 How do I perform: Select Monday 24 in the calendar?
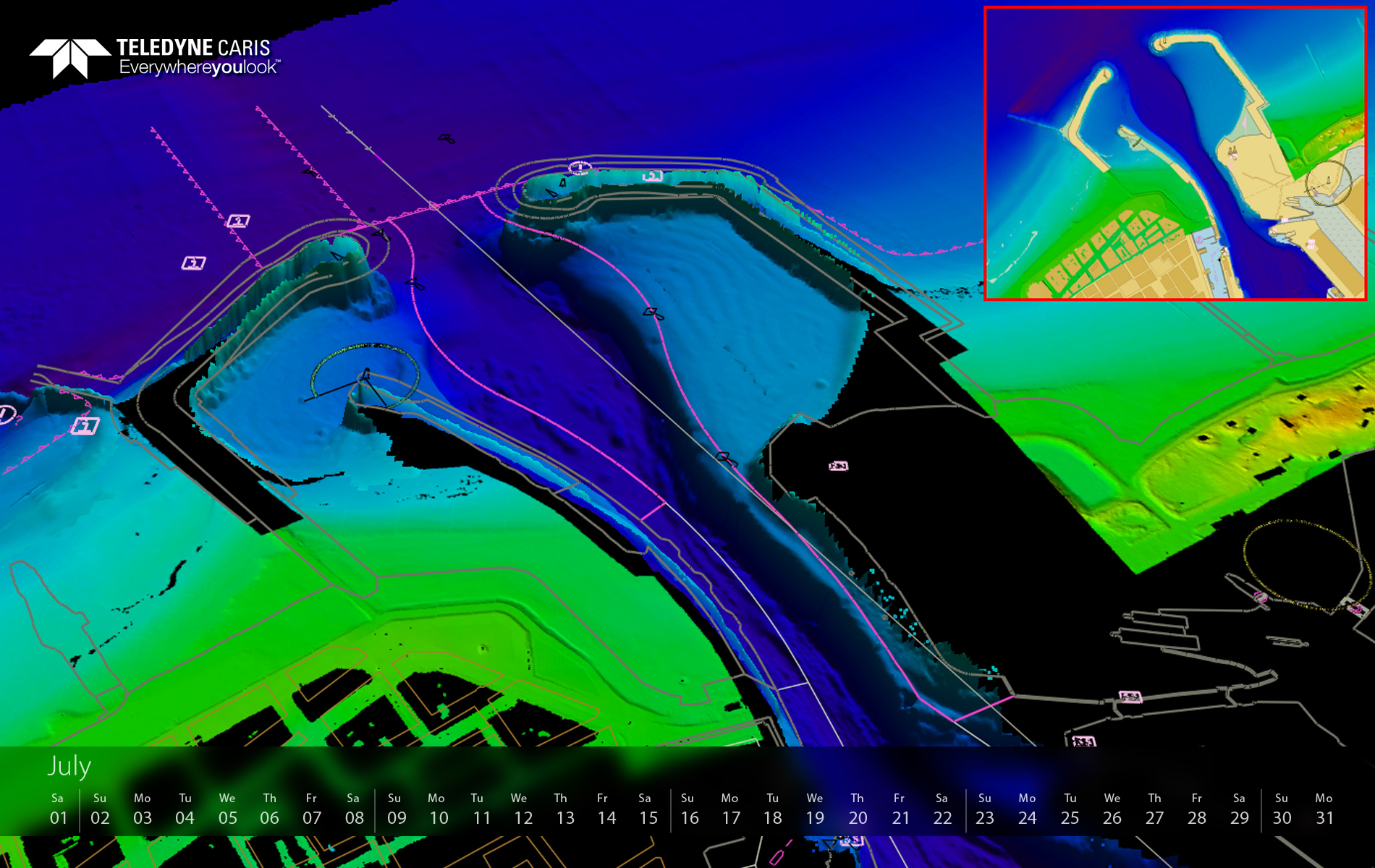tap(1028, 809)
